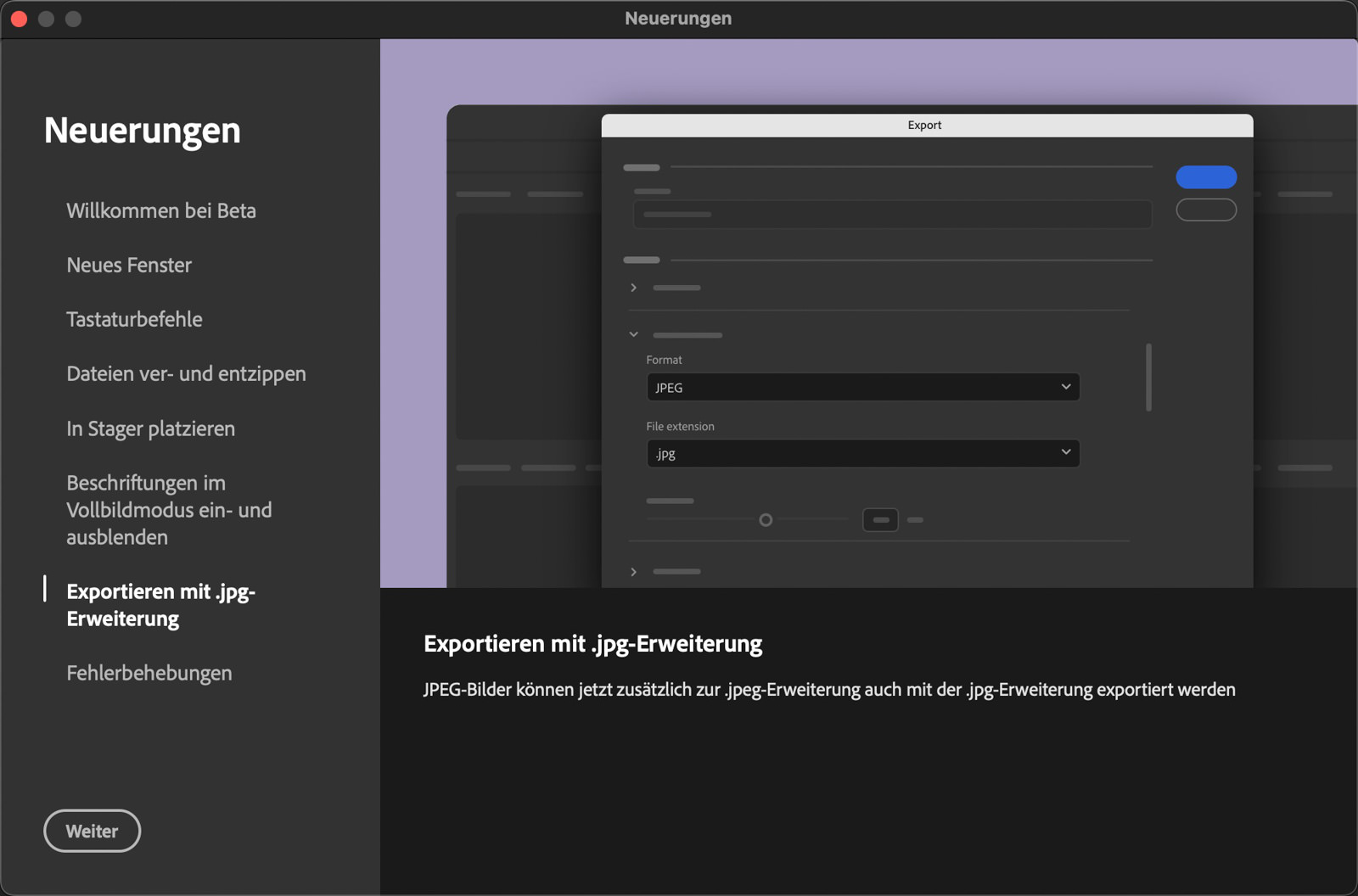
Task: Open the Format JPEG dropdown
Action: 862,387
